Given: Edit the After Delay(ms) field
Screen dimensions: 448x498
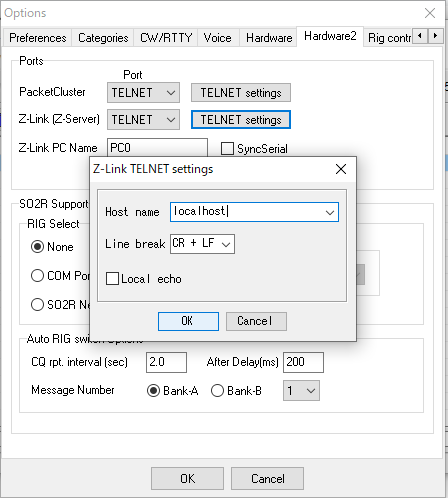Looking at the screenshot, I should coord(303,362).
